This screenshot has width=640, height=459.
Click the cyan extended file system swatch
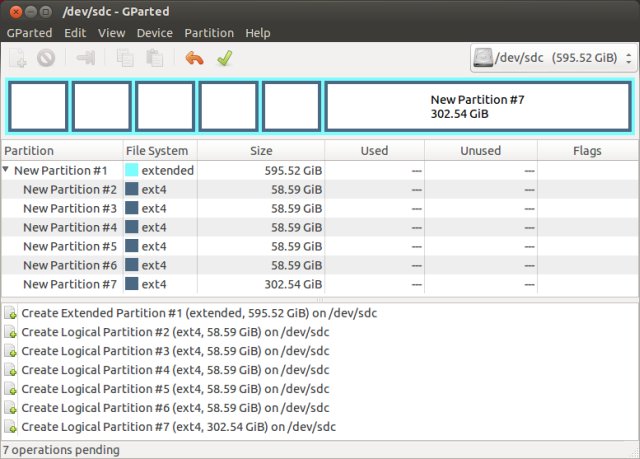tap(132, 171)
